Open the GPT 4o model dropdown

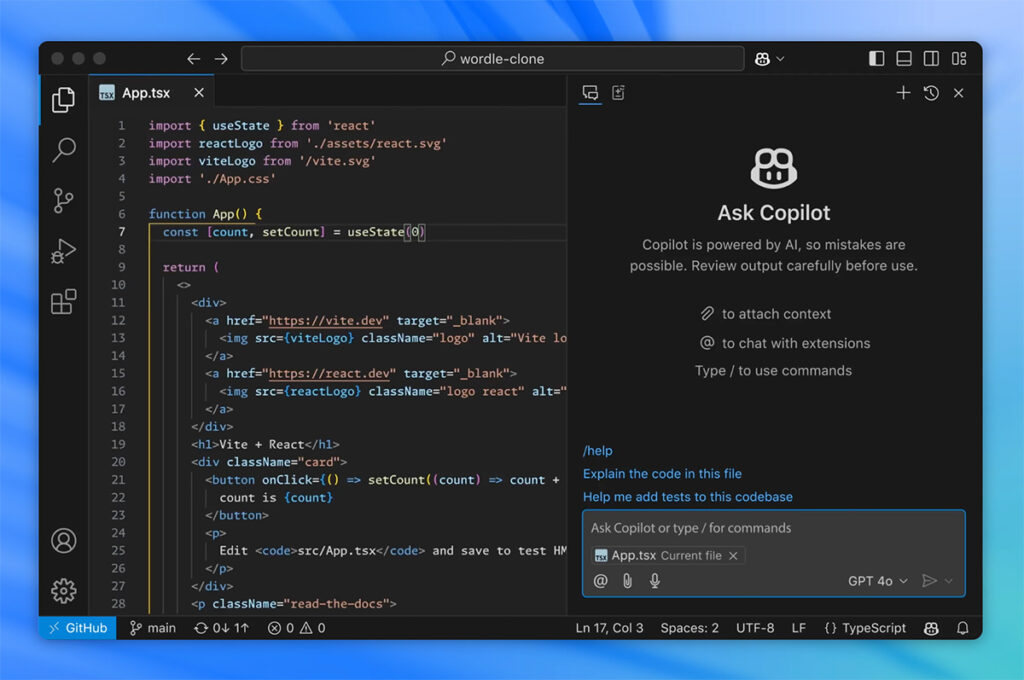click(877, 581)
